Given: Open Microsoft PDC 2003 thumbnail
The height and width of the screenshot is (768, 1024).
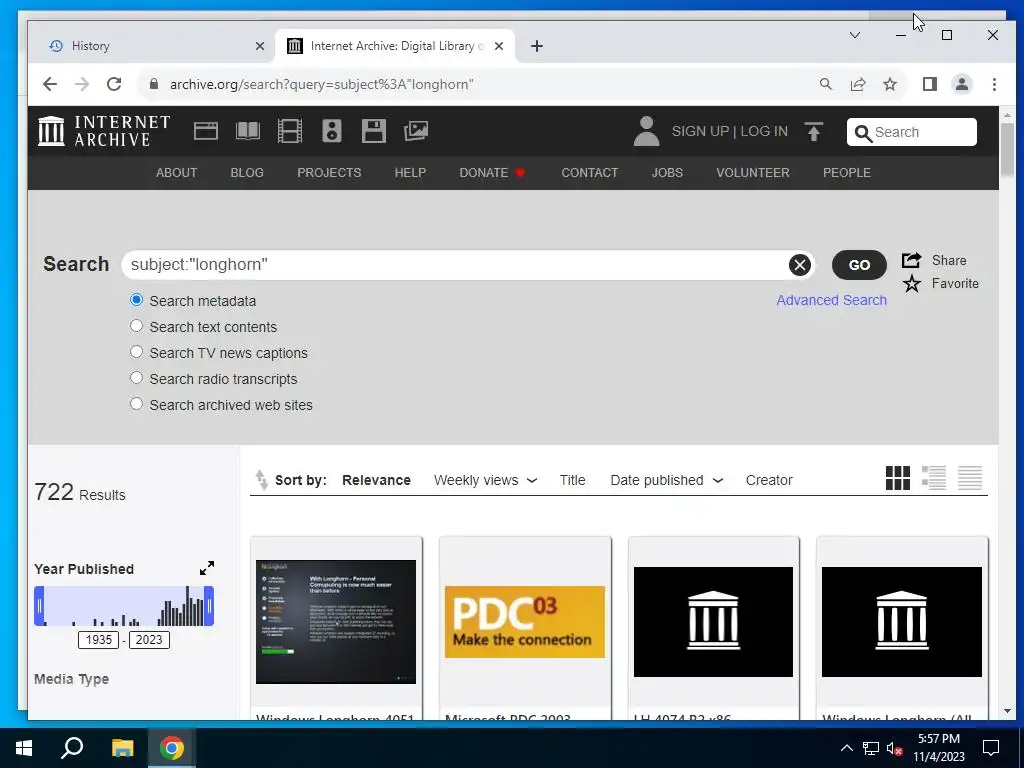Looking at the screenshot, I should pyautogui.click(x=525, y=621).
